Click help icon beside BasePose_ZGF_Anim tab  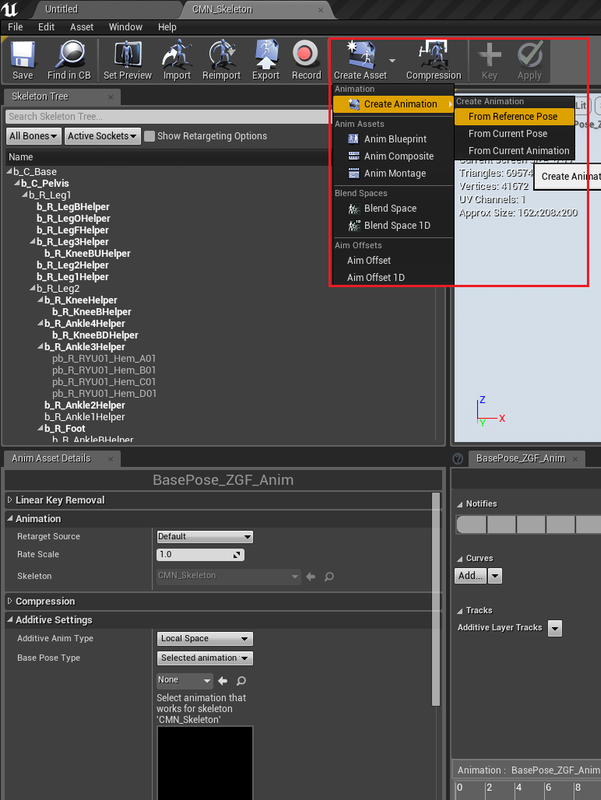coord(458,459)
